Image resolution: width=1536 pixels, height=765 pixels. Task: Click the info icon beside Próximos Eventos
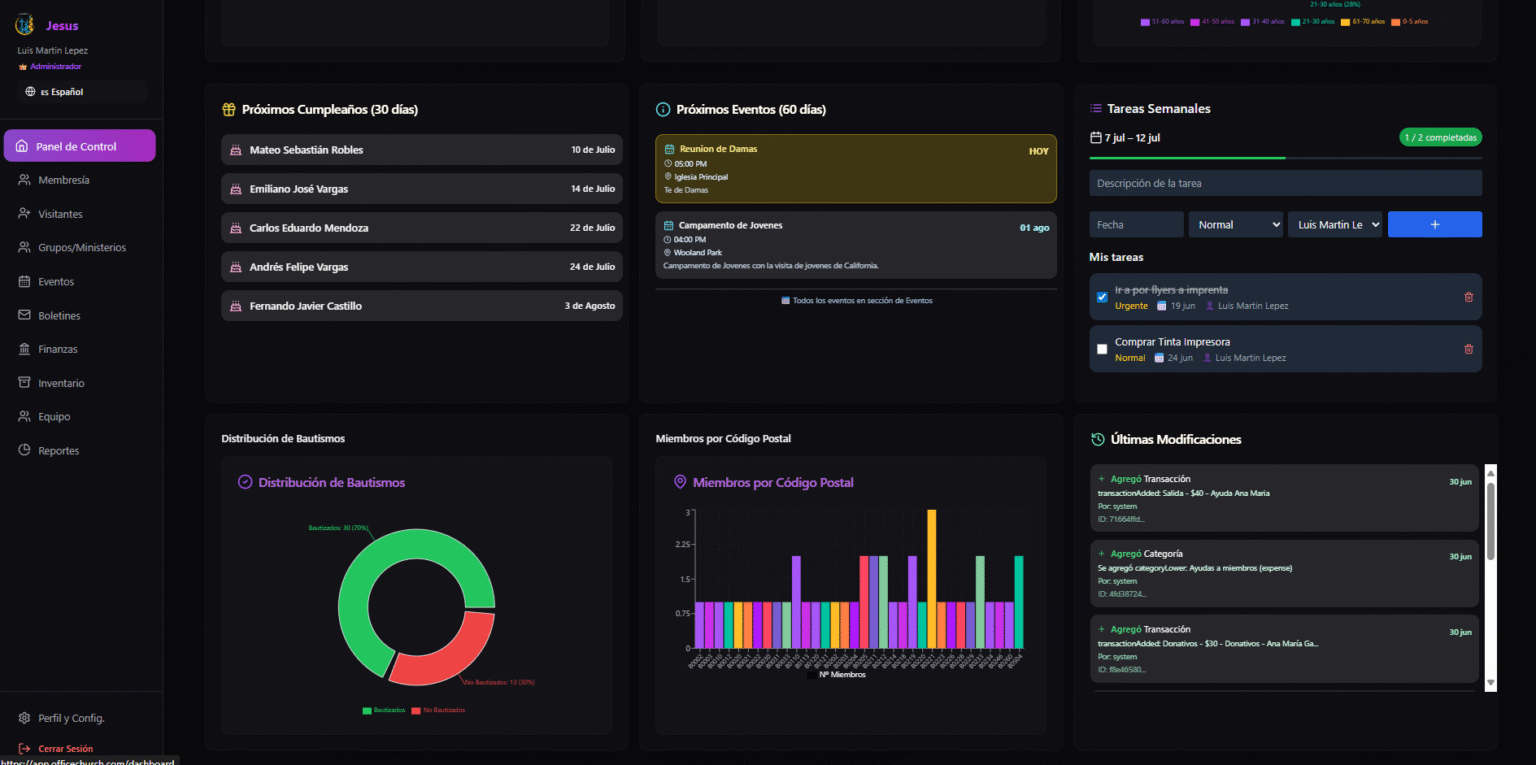pyautogui.click(x=662, y=109)
